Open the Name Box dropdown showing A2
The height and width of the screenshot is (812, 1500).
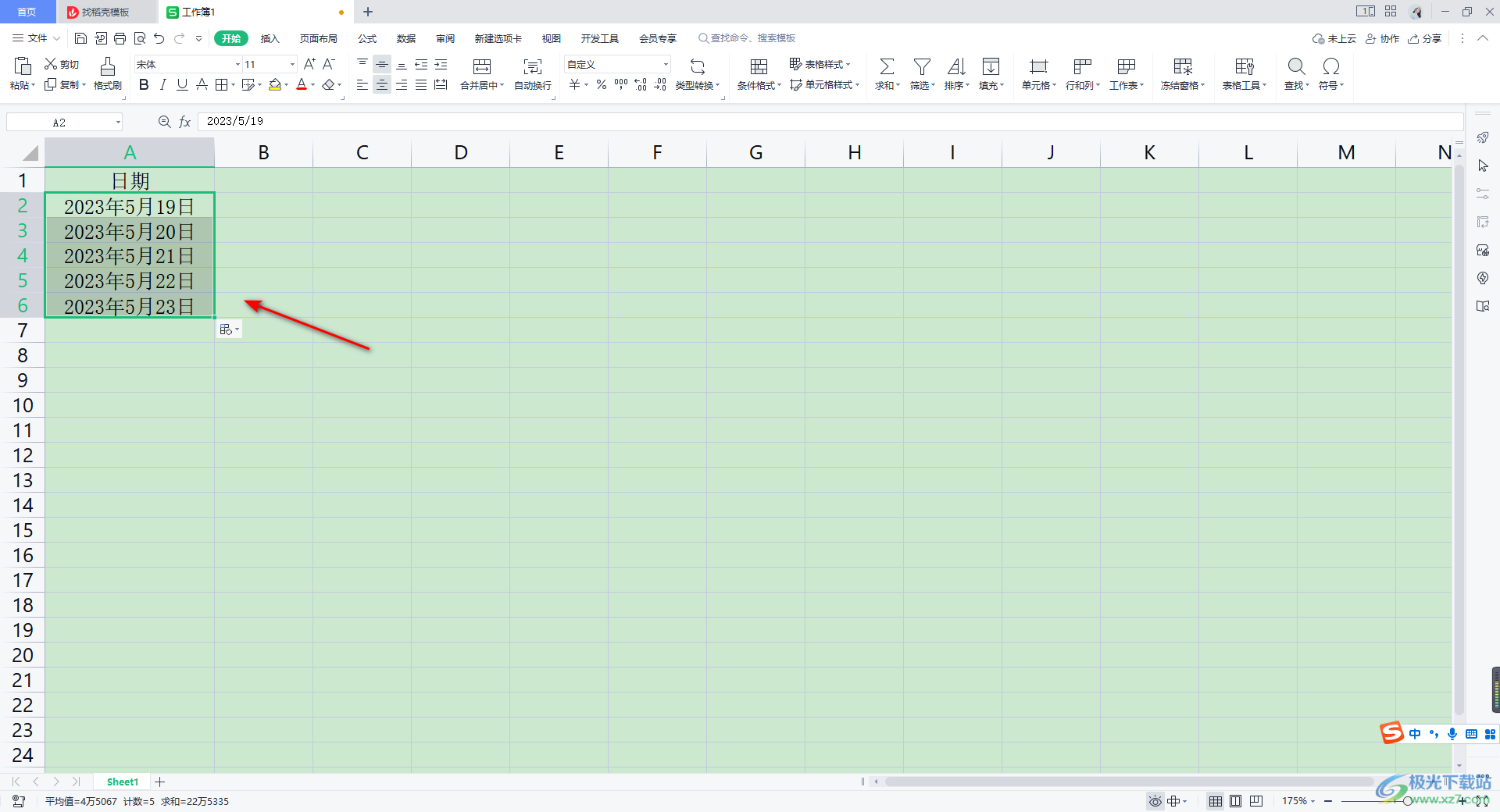118,122
